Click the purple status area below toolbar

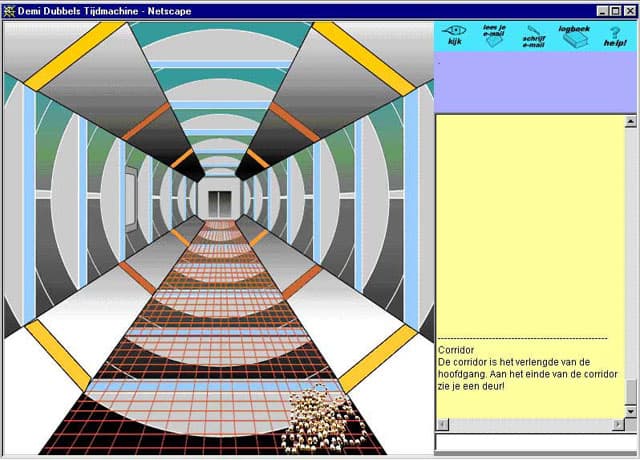[x=535, y=85]
